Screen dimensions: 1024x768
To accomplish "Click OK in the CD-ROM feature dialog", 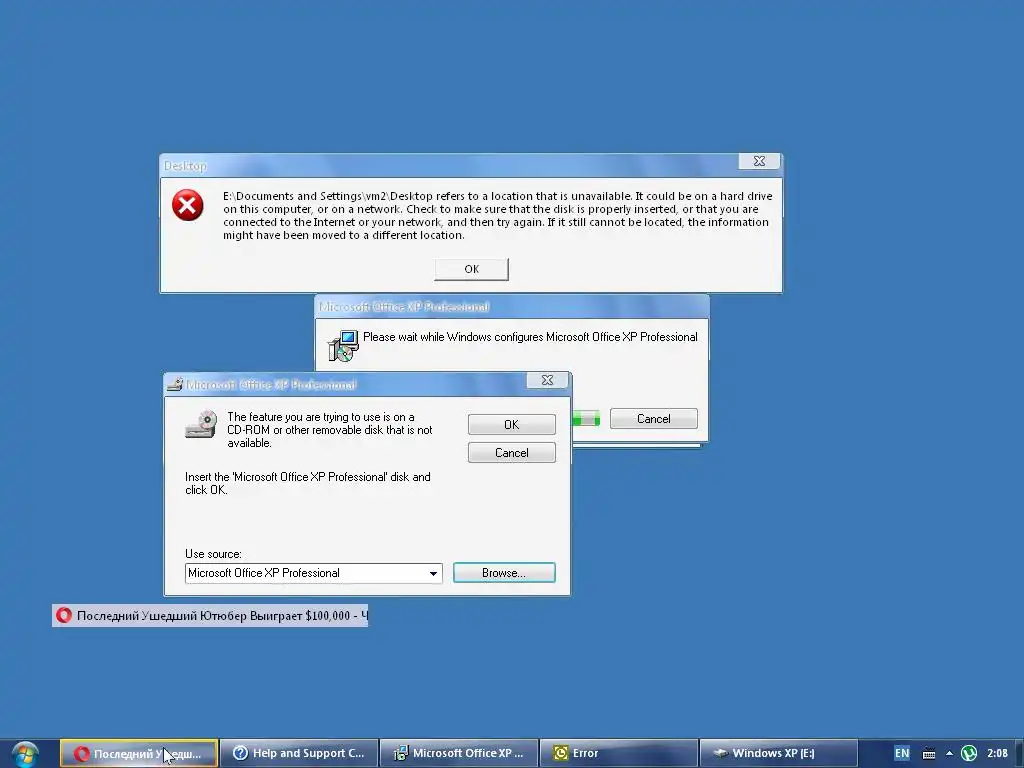I will point(511,424).
